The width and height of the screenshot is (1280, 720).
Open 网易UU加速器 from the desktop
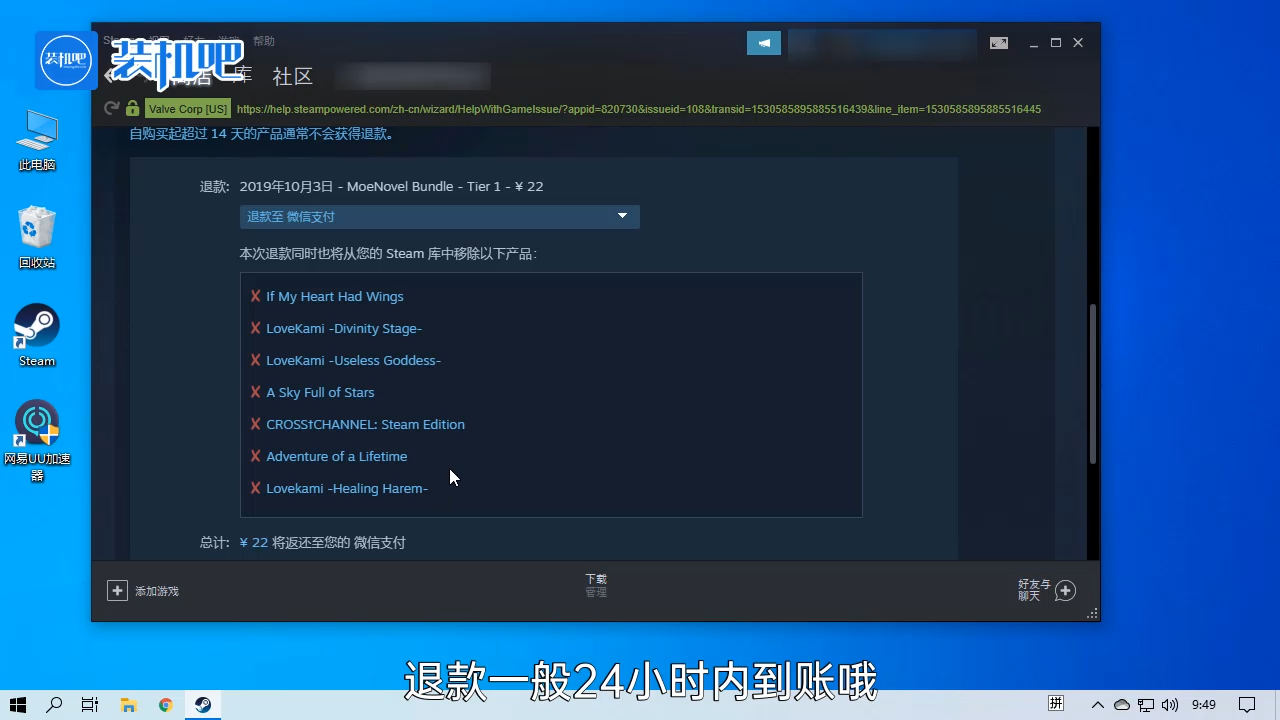[x=36, y=422]
